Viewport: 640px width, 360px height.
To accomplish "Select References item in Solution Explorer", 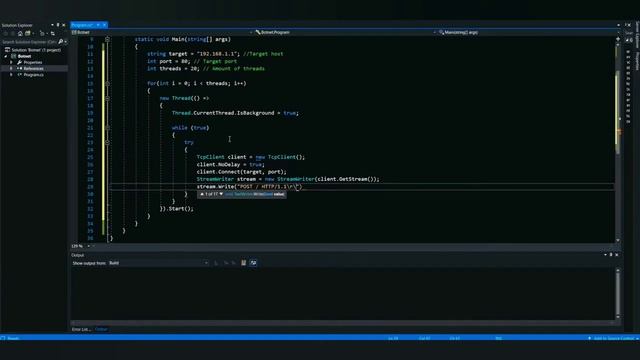I will pos(33,69).
